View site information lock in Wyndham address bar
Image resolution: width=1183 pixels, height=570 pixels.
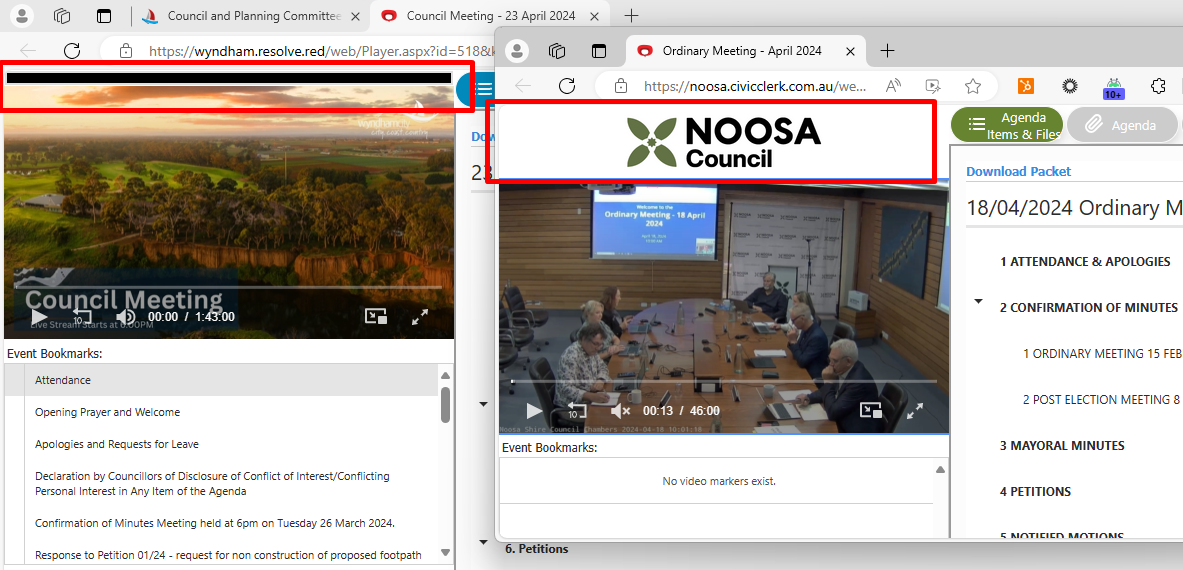click(x=126, y=51)
